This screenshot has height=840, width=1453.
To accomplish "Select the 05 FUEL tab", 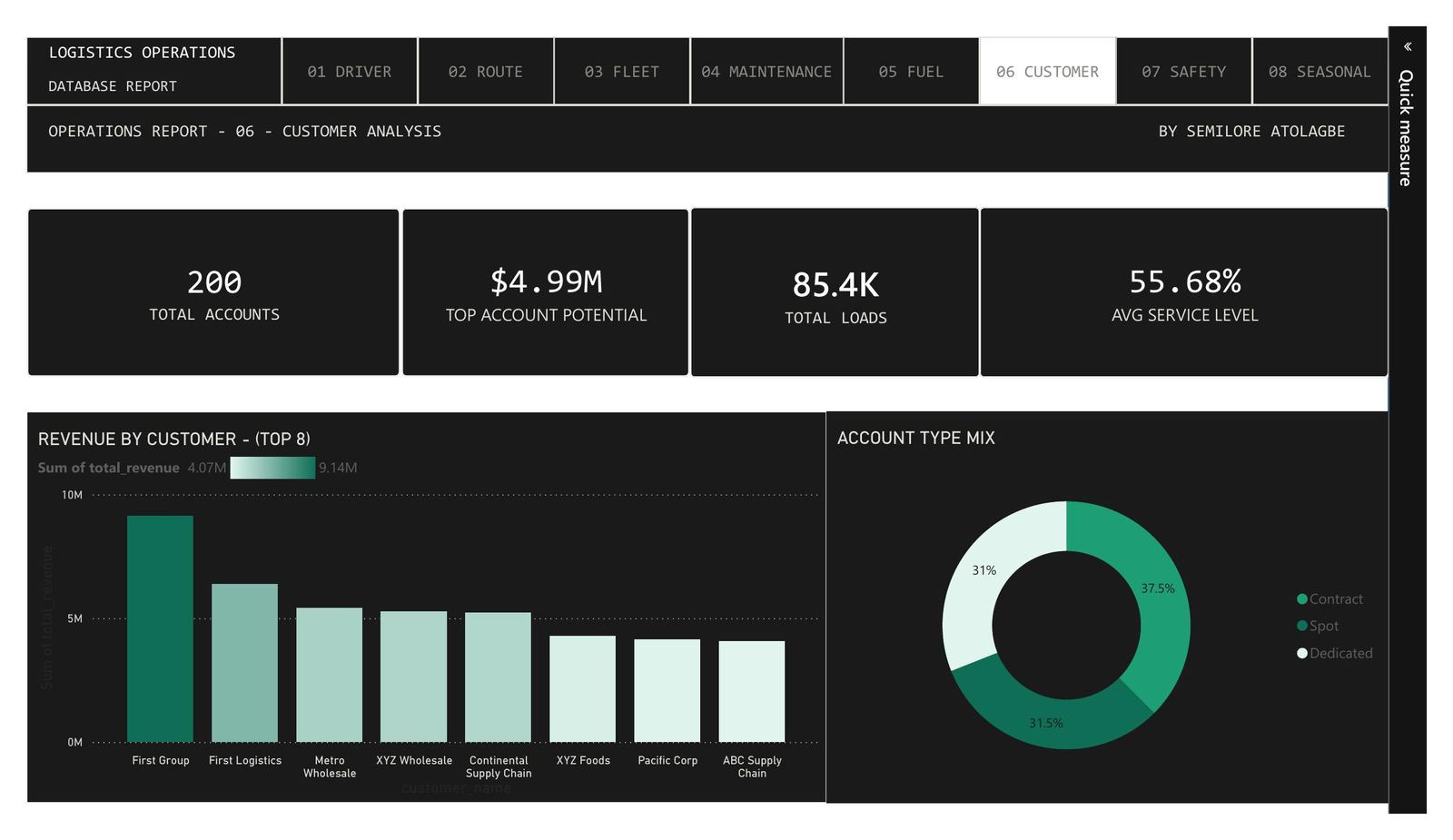I will [x=911, y=72].
